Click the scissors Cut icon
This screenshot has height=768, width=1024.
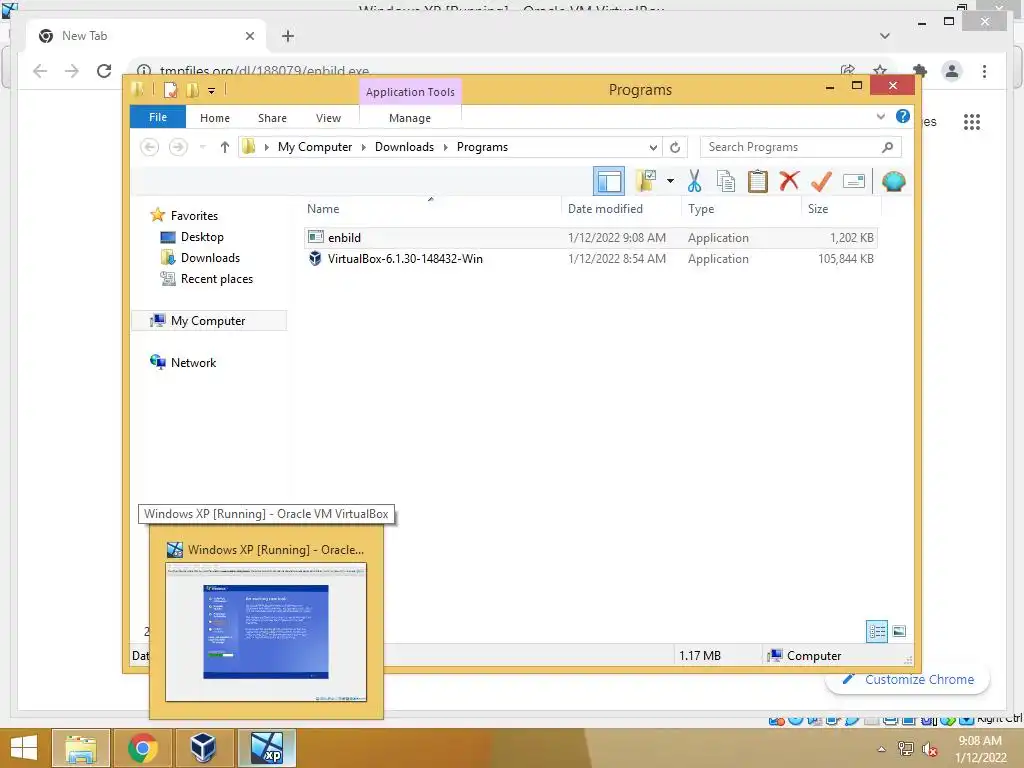[x=694, y=181]
